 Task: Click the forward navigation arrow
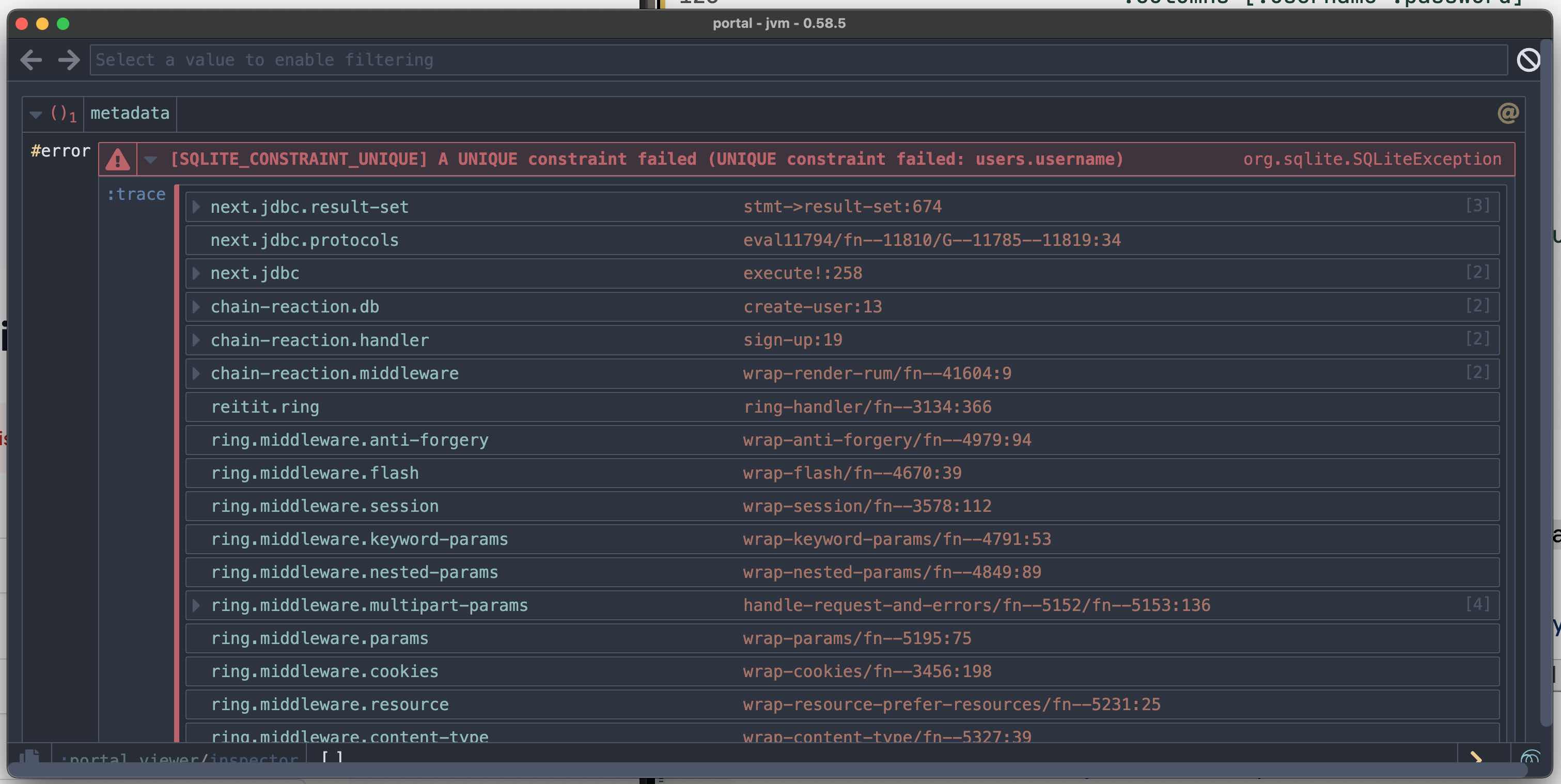click(69, 59)
